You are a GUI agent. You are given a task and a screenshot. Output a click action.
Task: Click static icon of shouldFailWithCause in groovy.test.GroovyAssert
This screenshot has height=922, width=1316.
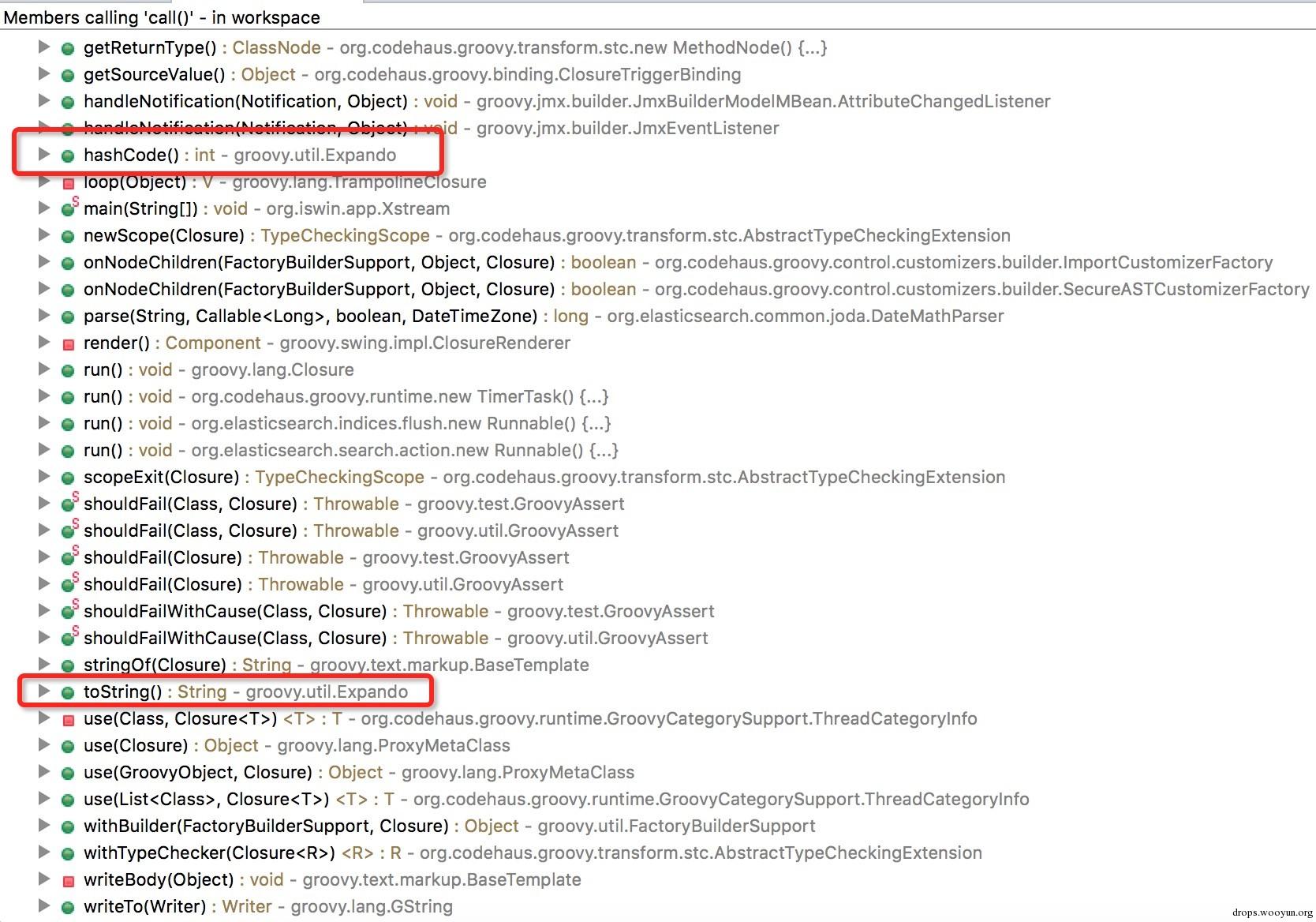point(69,611)
